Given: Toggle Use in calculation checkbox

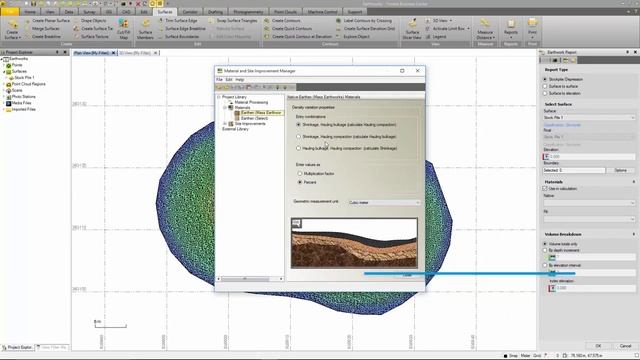Looking at the screenshot, I should (x=545, y=189).
